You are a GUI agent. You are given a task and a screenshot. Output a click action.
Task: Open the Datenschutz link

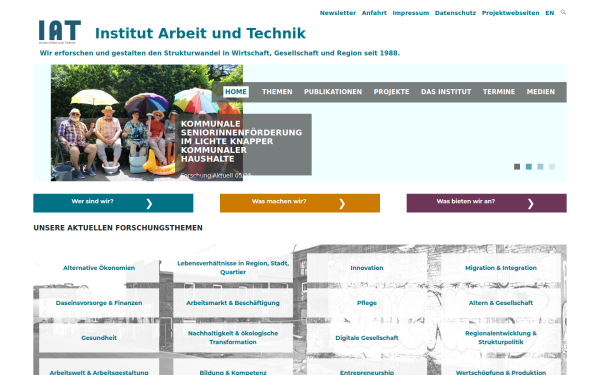(455, 13)
